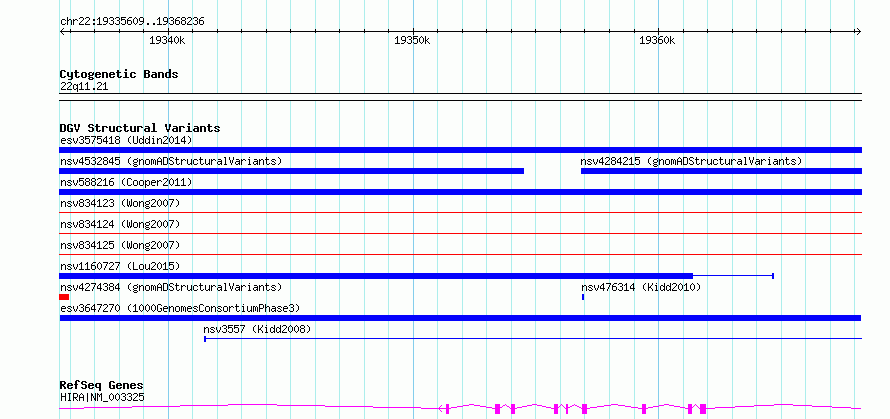Select the nsv834125 (Wong2007) label
Image resolution: width=890 pixels, height=419 pixels.
(x=120, y=245)
